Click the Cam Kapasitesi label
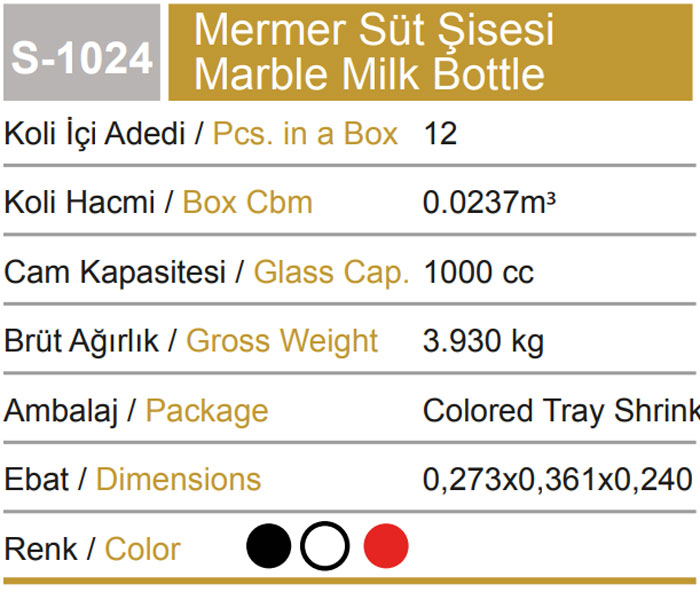This screenshot has width=700, height=592. coord(115,272)
